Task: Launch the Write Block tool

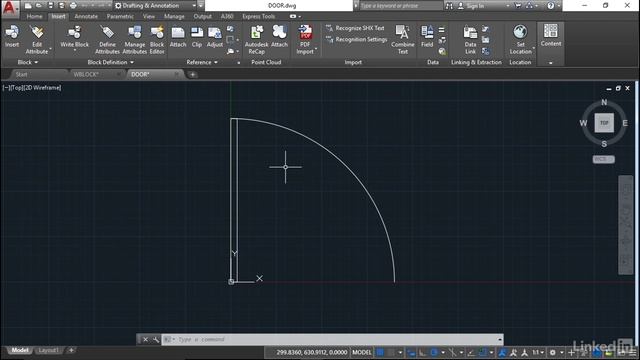Action: pos(74,37)
